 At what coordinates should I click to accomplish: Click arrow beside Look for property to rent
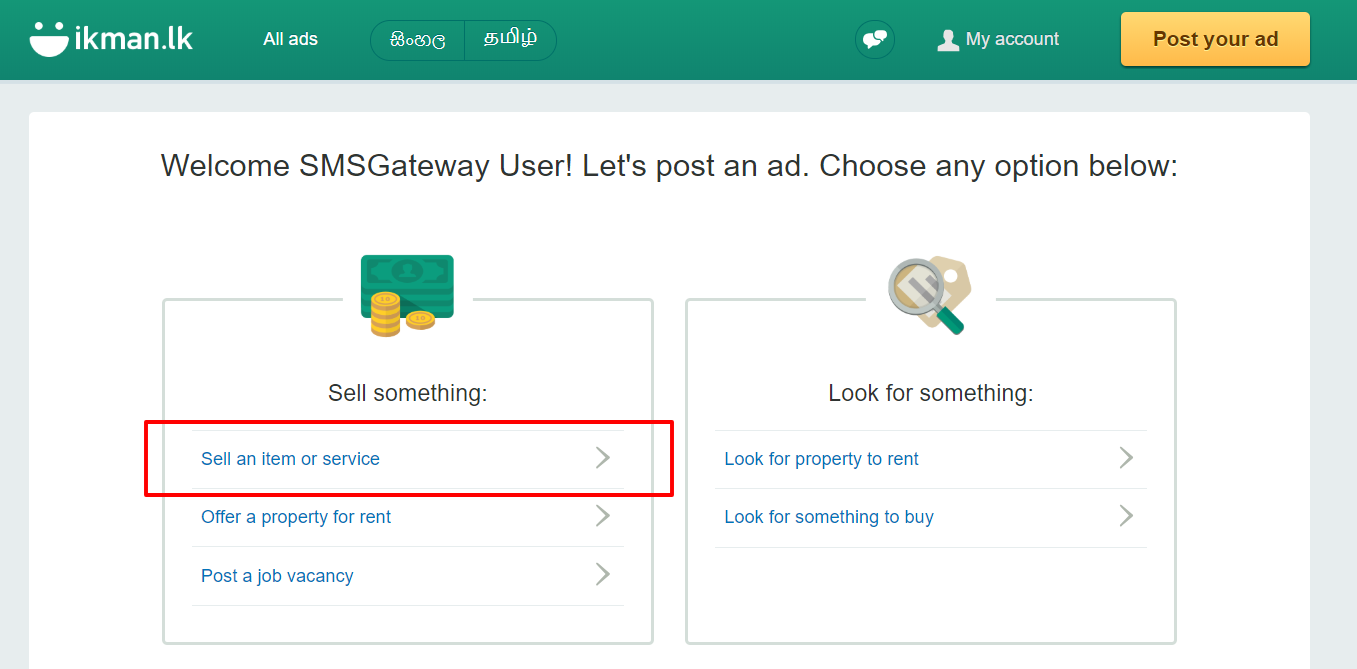[x=1126, y=458]
